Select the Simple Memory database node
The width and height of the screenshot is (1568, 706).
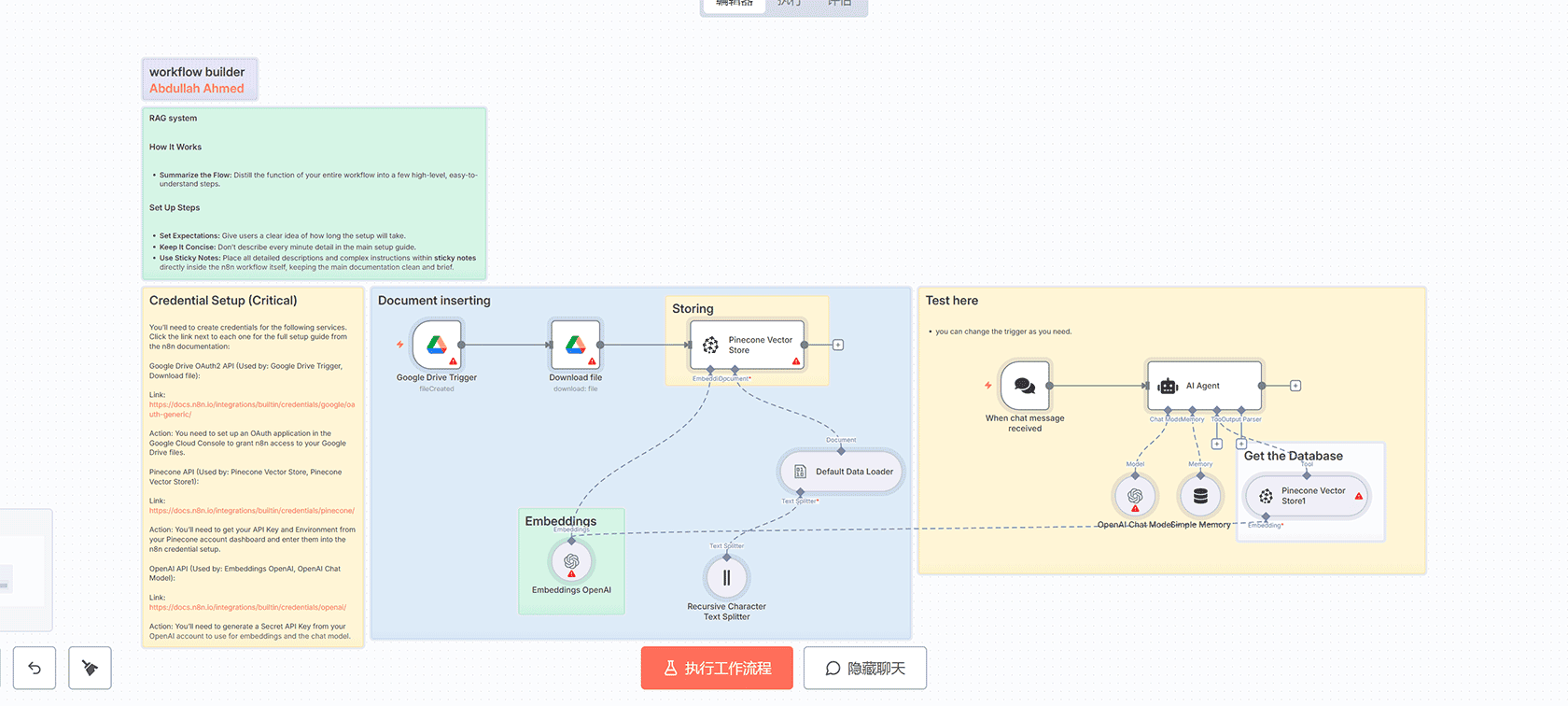(x=1200, y=496)
